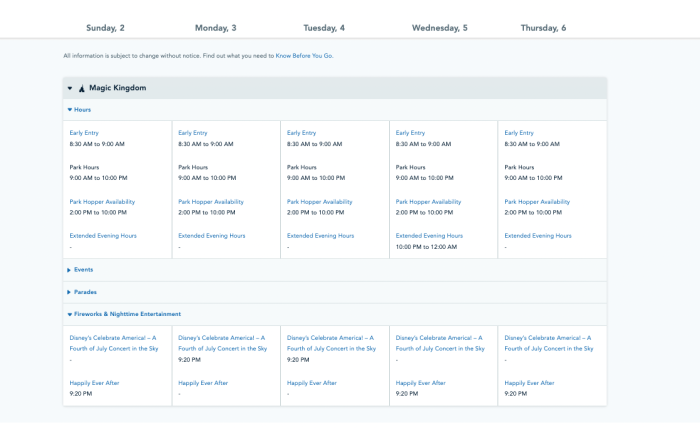Click Thursday's 2:00 PM to 10:00 PM text
Screen dimensions: 700x437
(x=533, y=212)
